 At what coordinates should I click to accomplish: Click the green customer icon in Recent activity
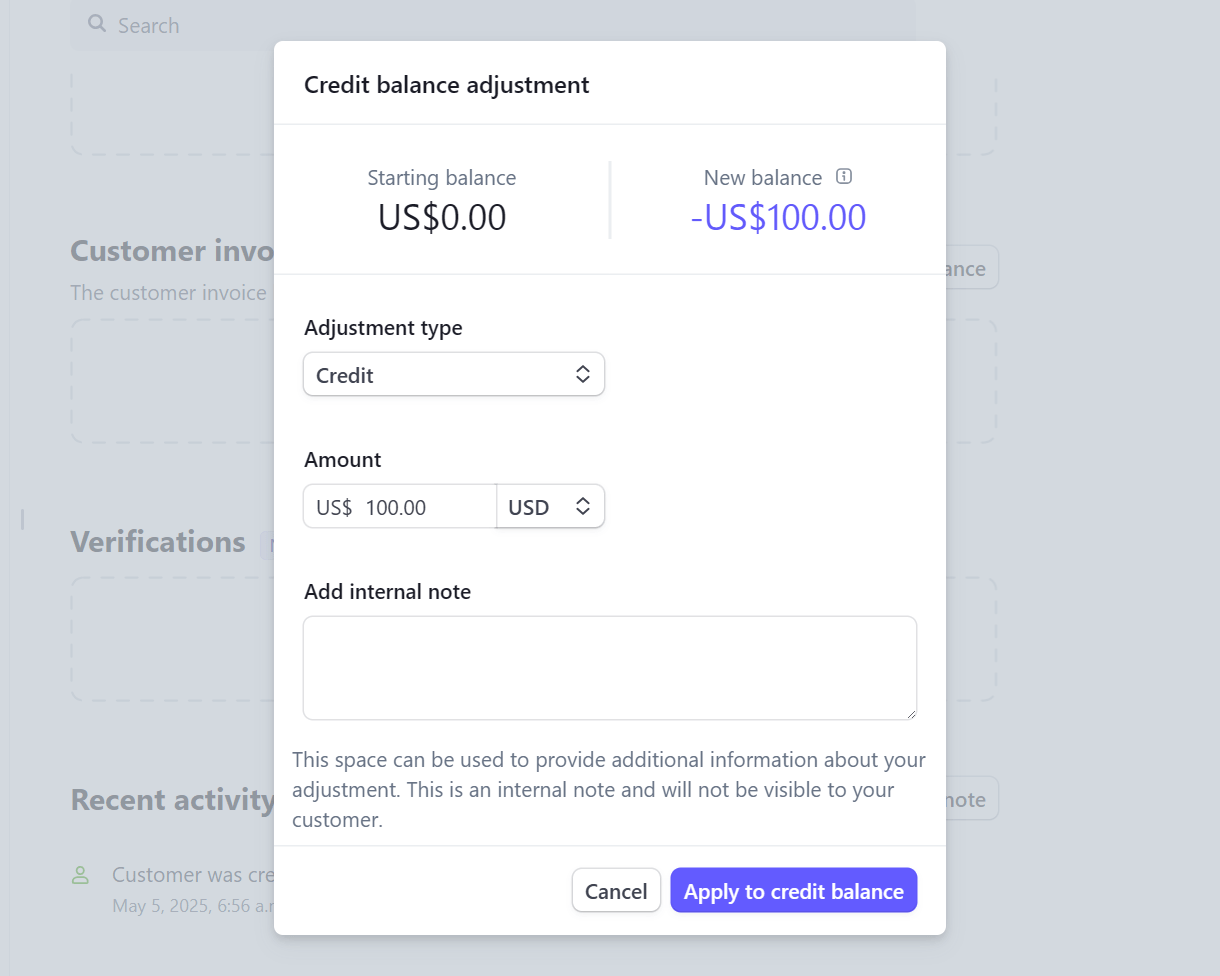[x=80, y=875]
